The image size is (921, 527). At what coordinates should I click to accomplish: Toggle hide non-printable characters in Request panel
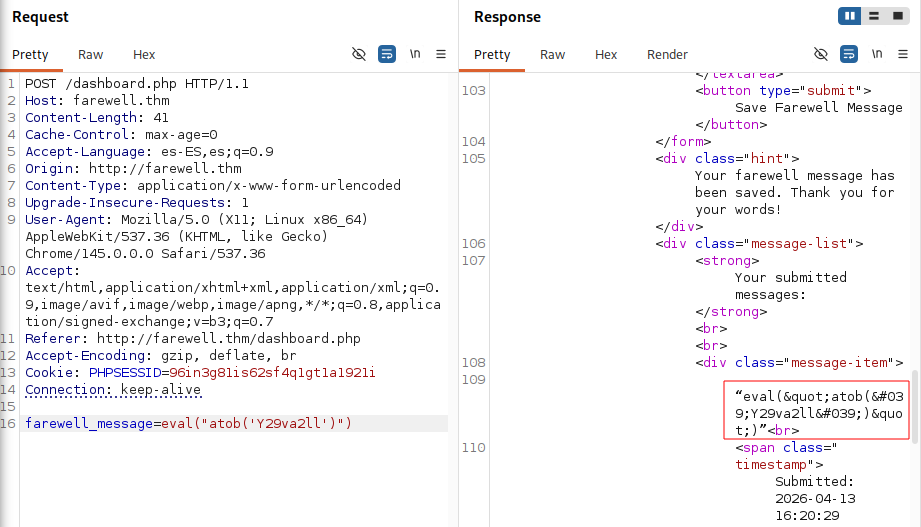coord(358,54)
